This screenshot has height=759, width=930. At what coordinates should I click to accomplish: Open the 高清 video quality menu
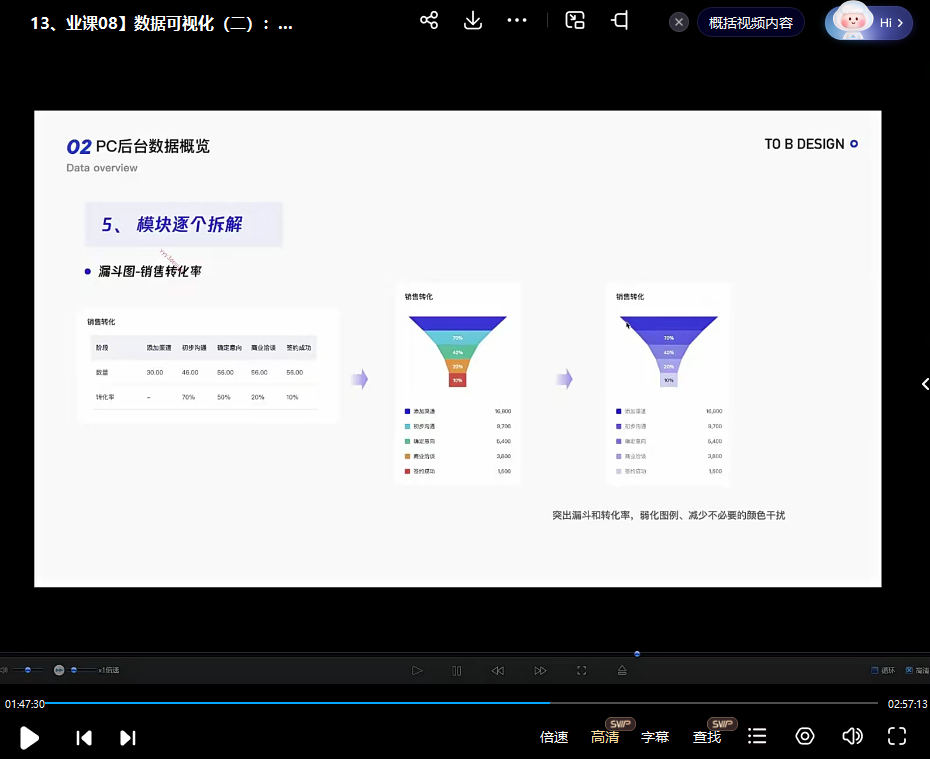tap(605, 737)
